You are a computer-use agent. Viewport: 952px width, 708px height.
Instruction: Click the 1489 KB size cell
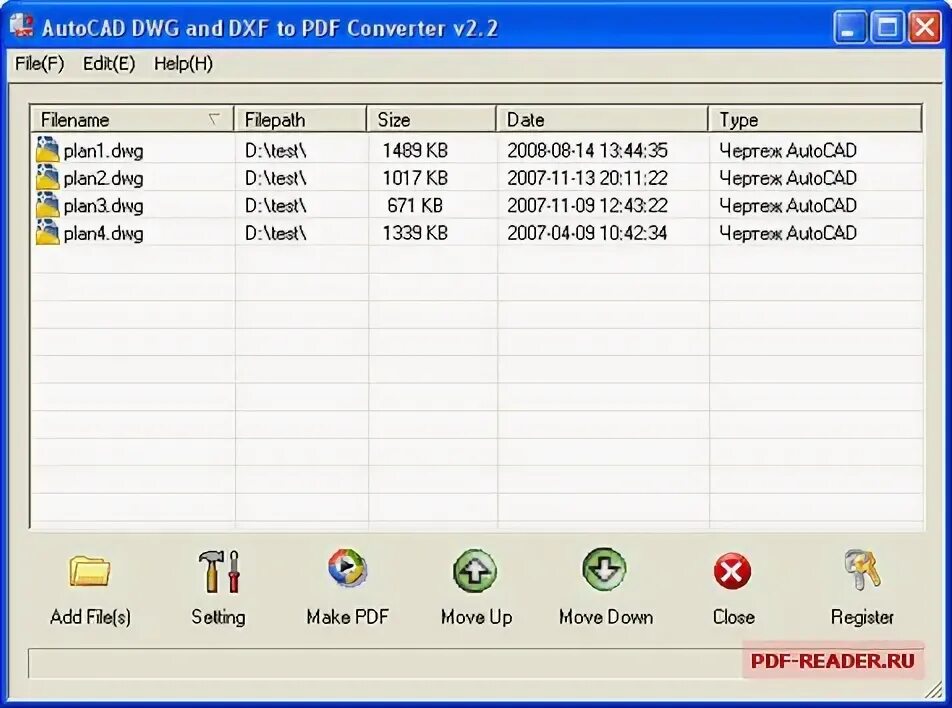[x=415, y=150]
